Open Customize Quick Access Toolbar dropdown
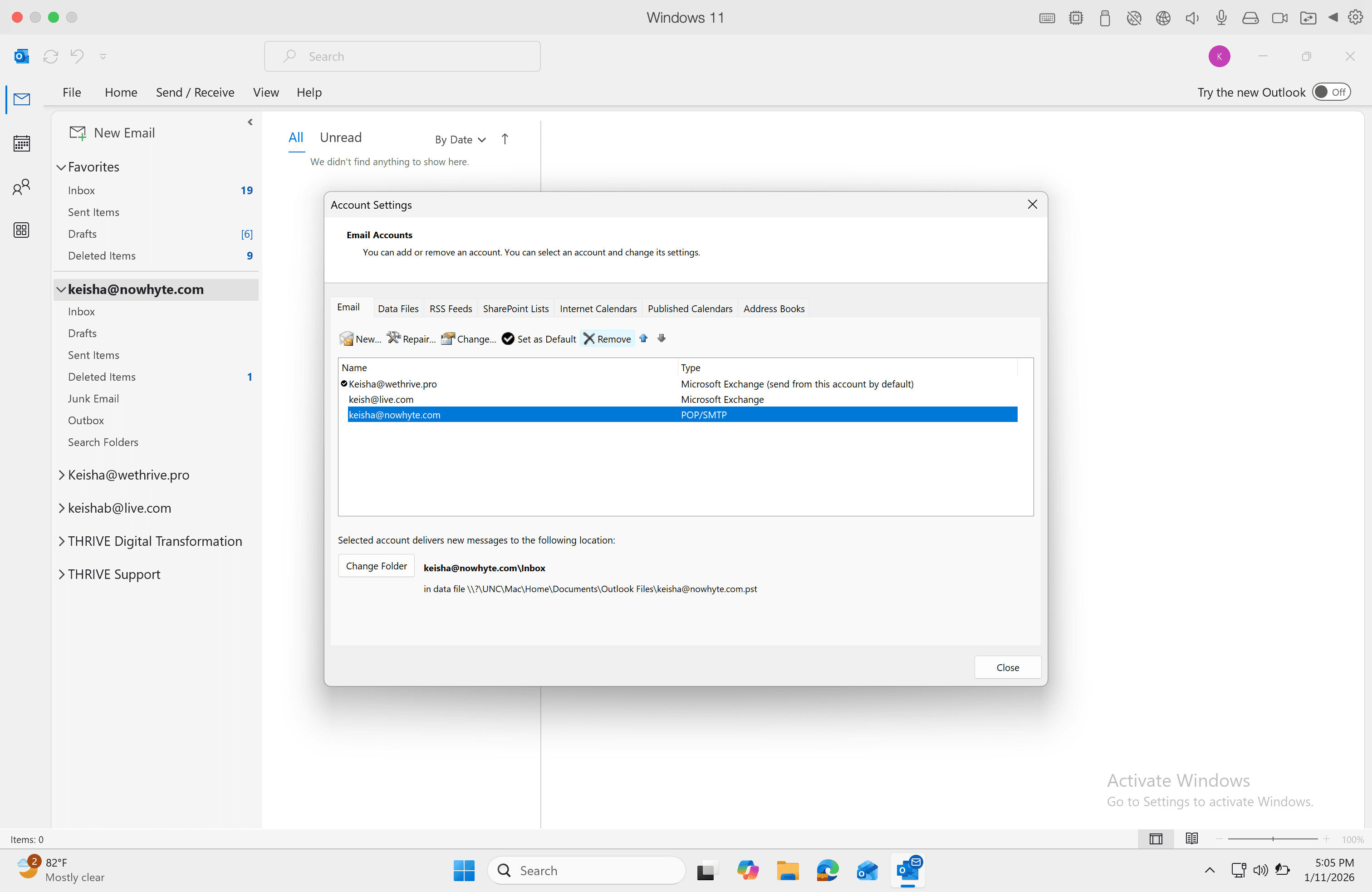Screen dimensions: 1372x892 (x=103, y=56)
